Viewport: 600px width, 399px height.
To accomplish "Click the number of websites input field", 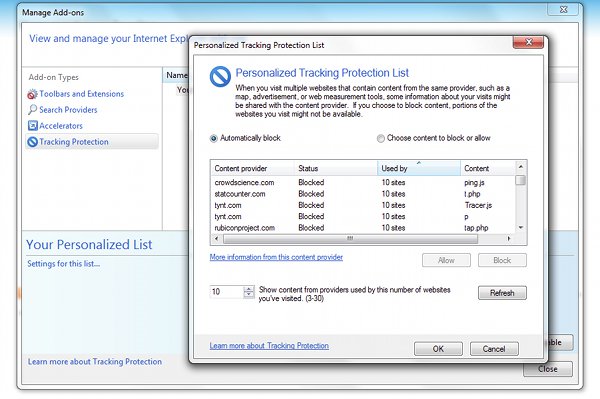I will tap(227, 292).
